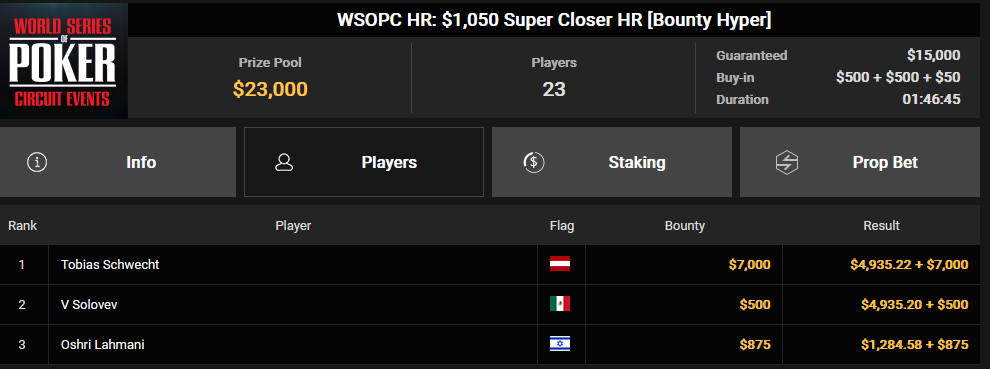This screenshot has height=369, width=990.
Task: Click the Info circle icon
Action: coord(37,162)
